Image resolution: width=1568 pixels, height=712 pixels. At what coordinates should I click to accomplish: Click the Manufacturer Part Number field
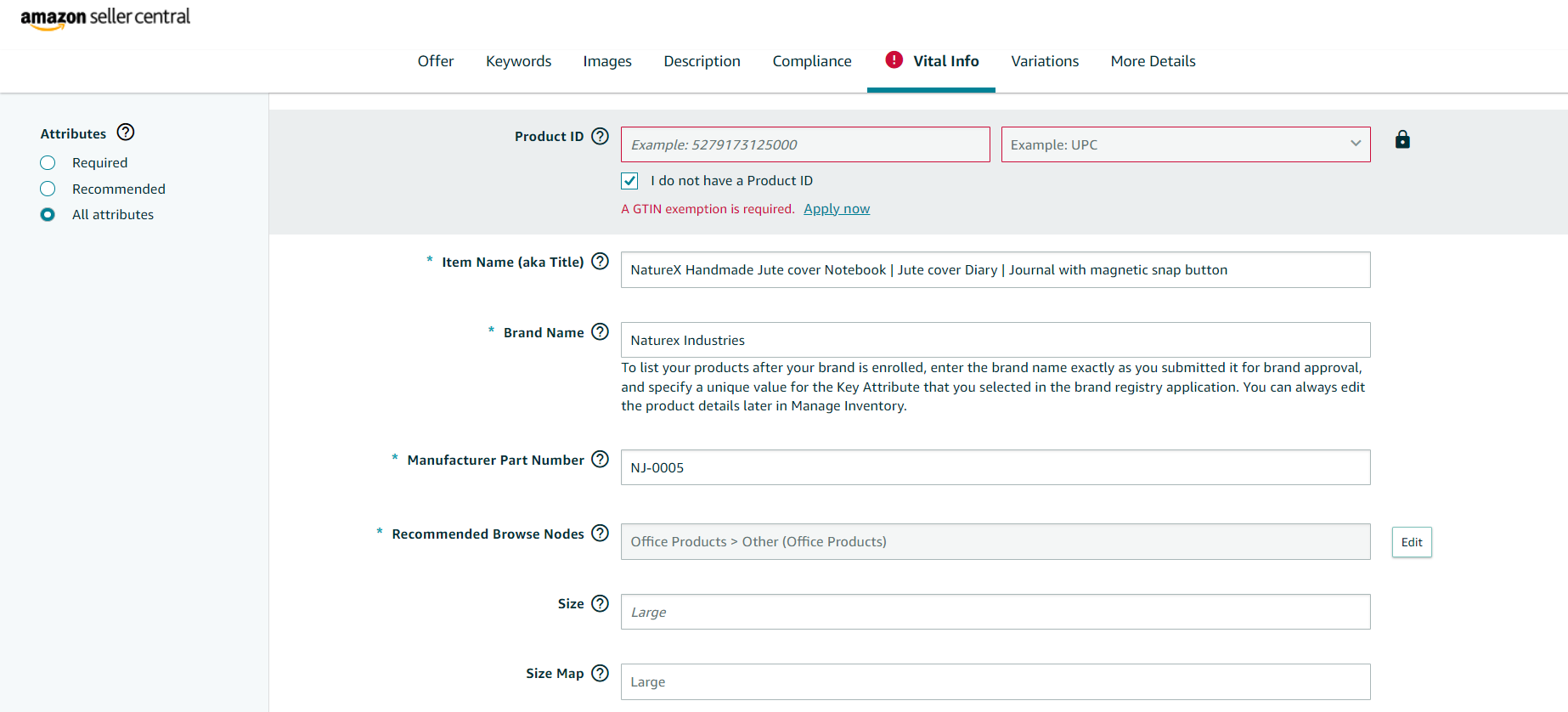click(996, 467)
